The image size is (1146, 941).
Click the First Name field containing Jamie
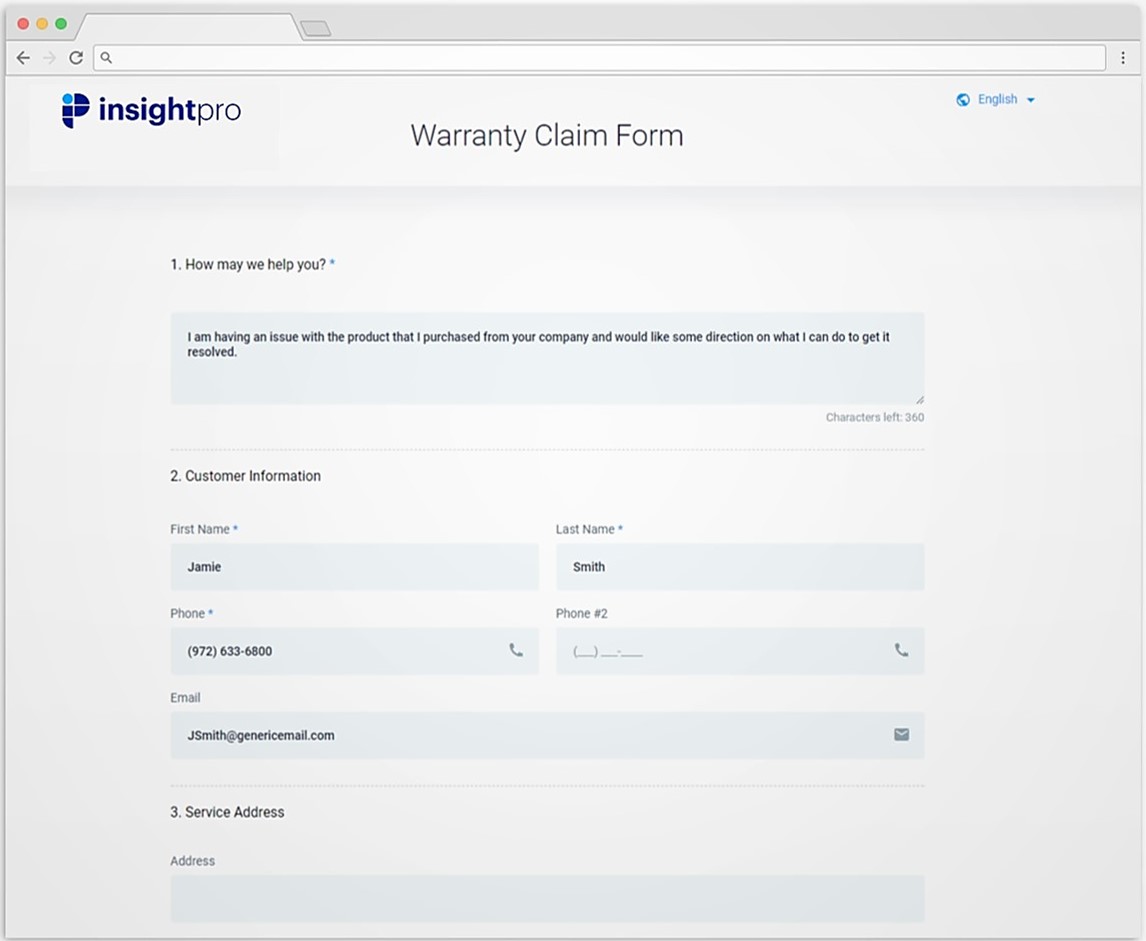pyautogui.click(x=354, y=567)
